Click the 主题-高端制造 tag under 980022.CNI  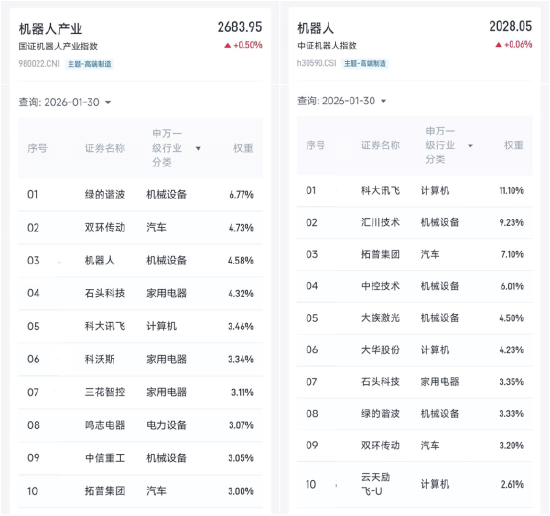click(x=89, y=64)
